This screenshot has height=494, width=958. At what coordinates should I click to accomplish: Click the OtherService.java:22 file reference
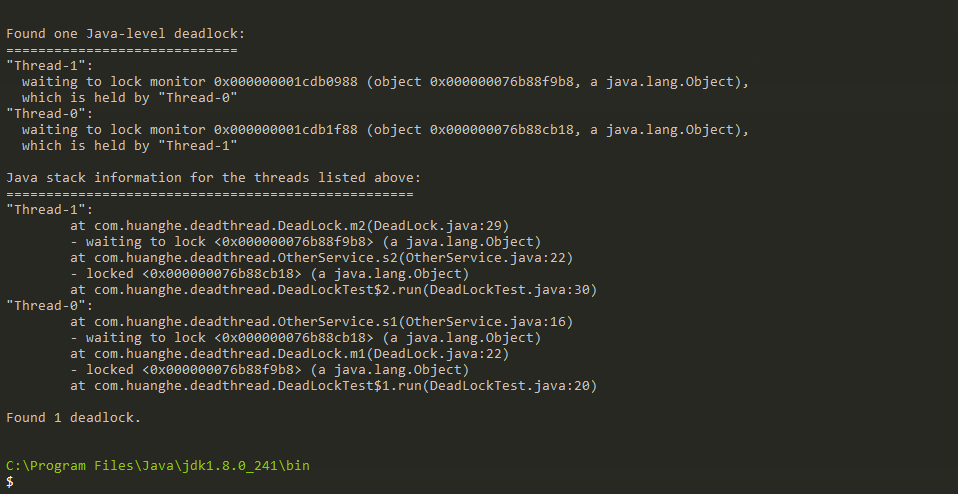(x=486, y=258)
